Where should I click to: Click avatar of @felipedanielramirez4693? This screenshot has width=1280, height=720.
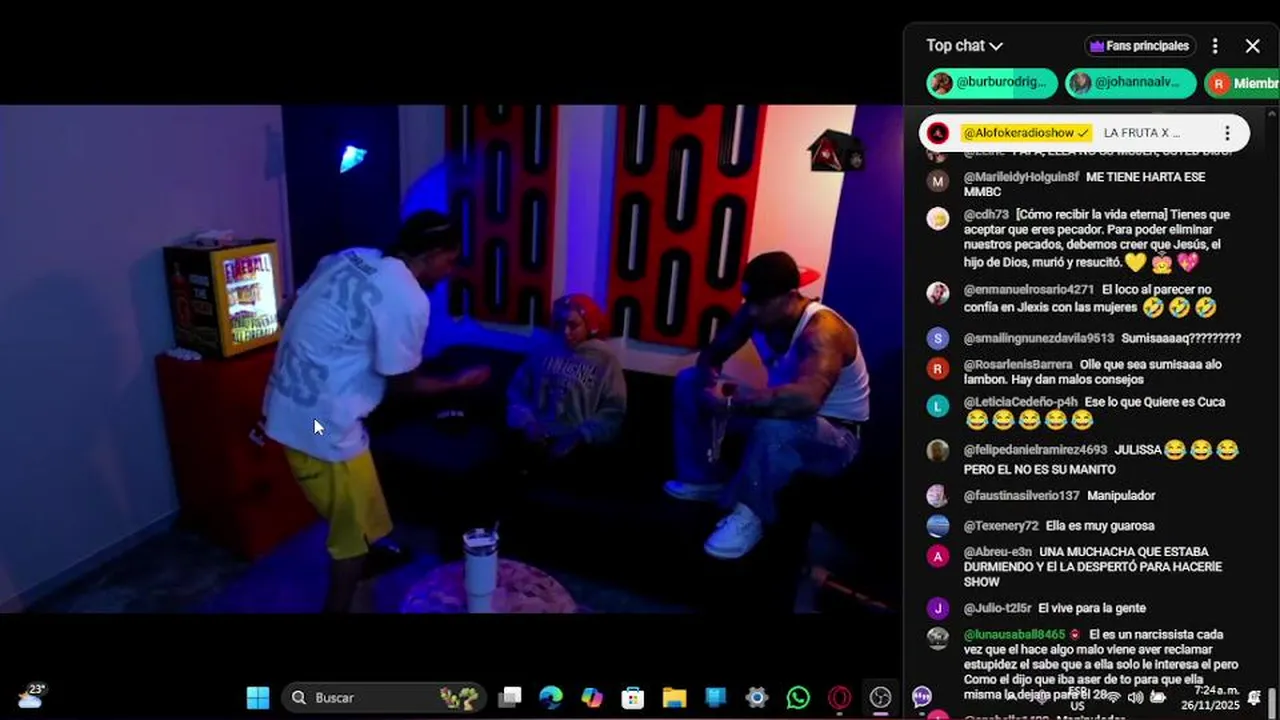tap(937, 451)
